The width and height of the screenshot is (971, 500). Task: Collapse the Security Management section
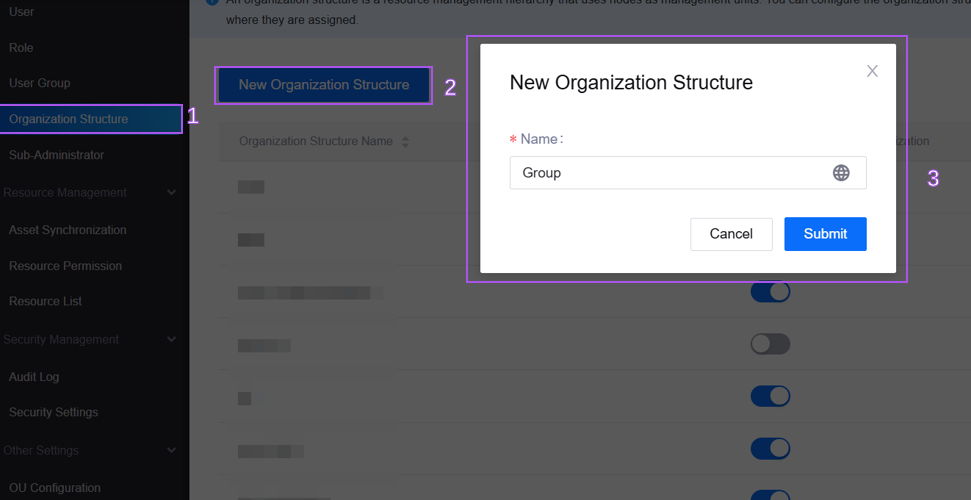point(171,340)
